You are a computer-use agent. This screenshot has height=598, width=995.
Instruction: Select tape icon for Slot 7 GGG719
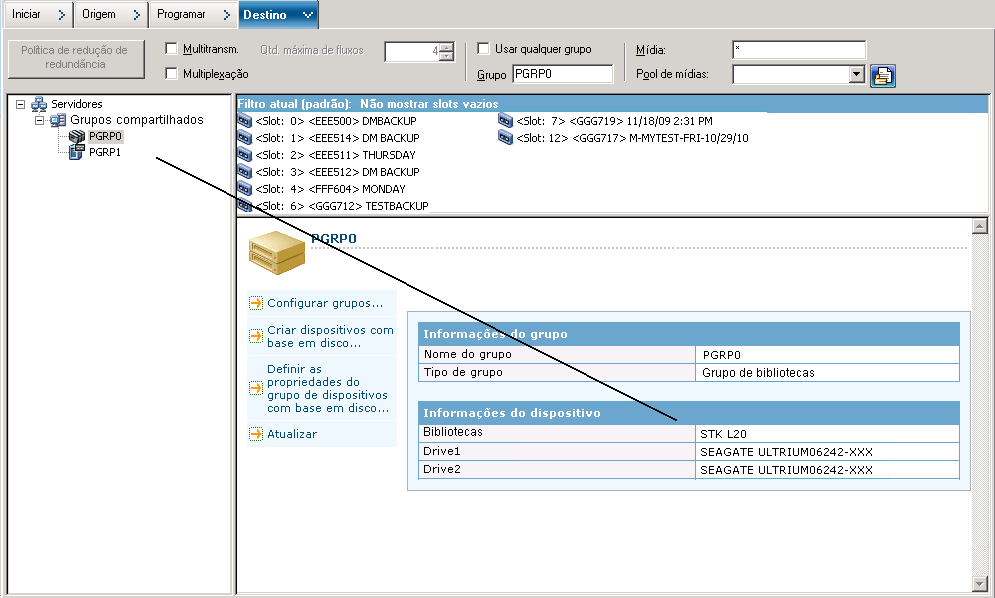[x=506, y=121]
